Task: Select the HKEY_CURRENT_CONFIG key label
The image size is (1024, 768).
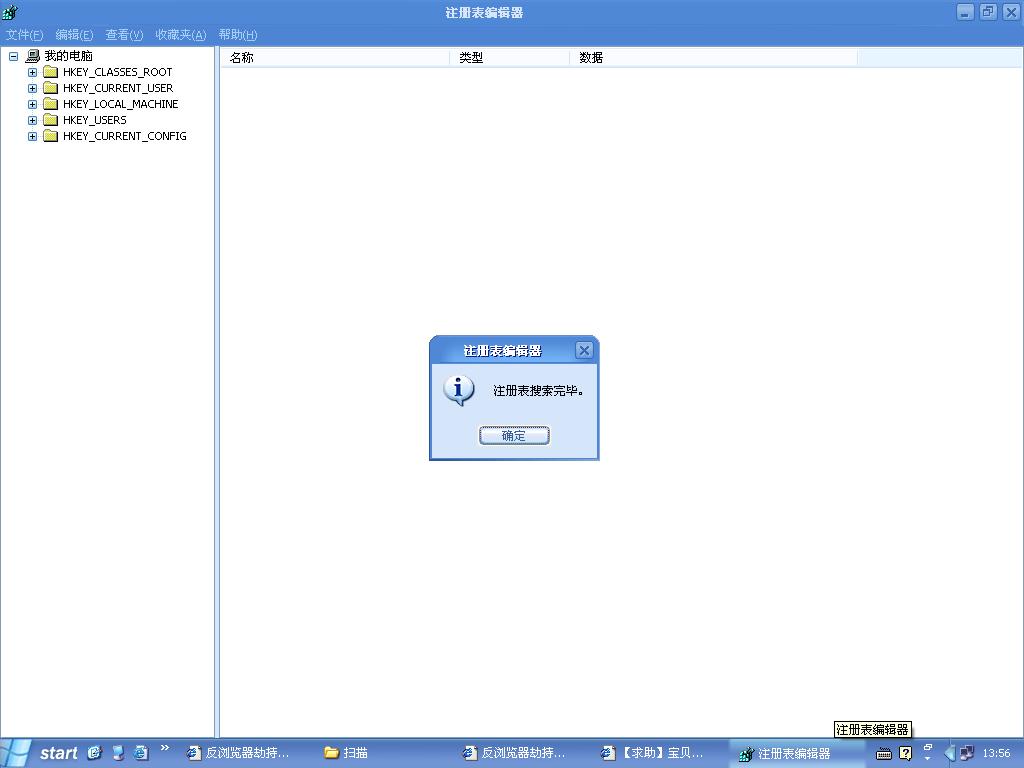Action: [x=125, y=136]
